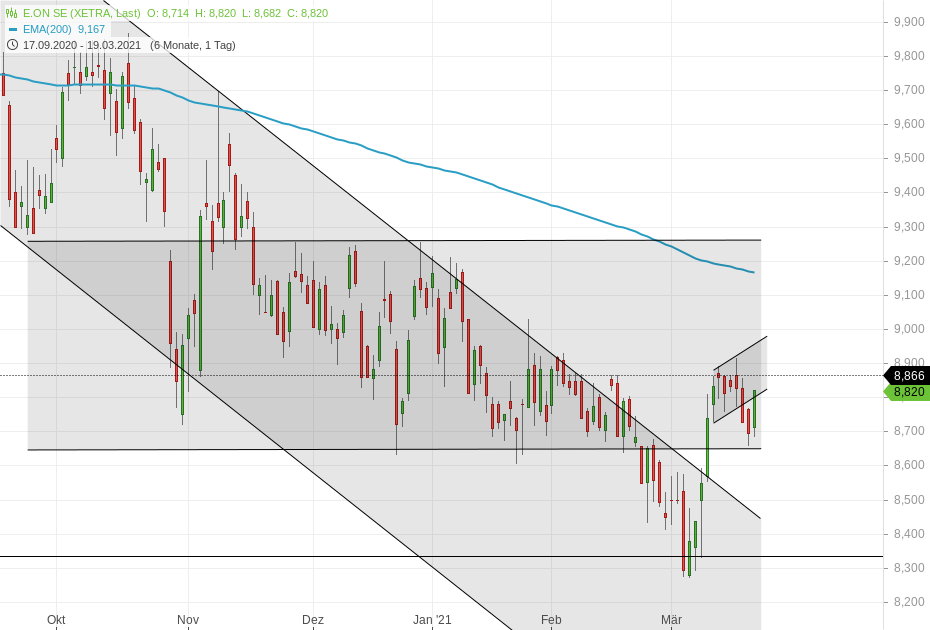The height and width of the screenshot is (630, 930).
Task: Click the Jan '21 label on time axis
Action: coord(432,620)
